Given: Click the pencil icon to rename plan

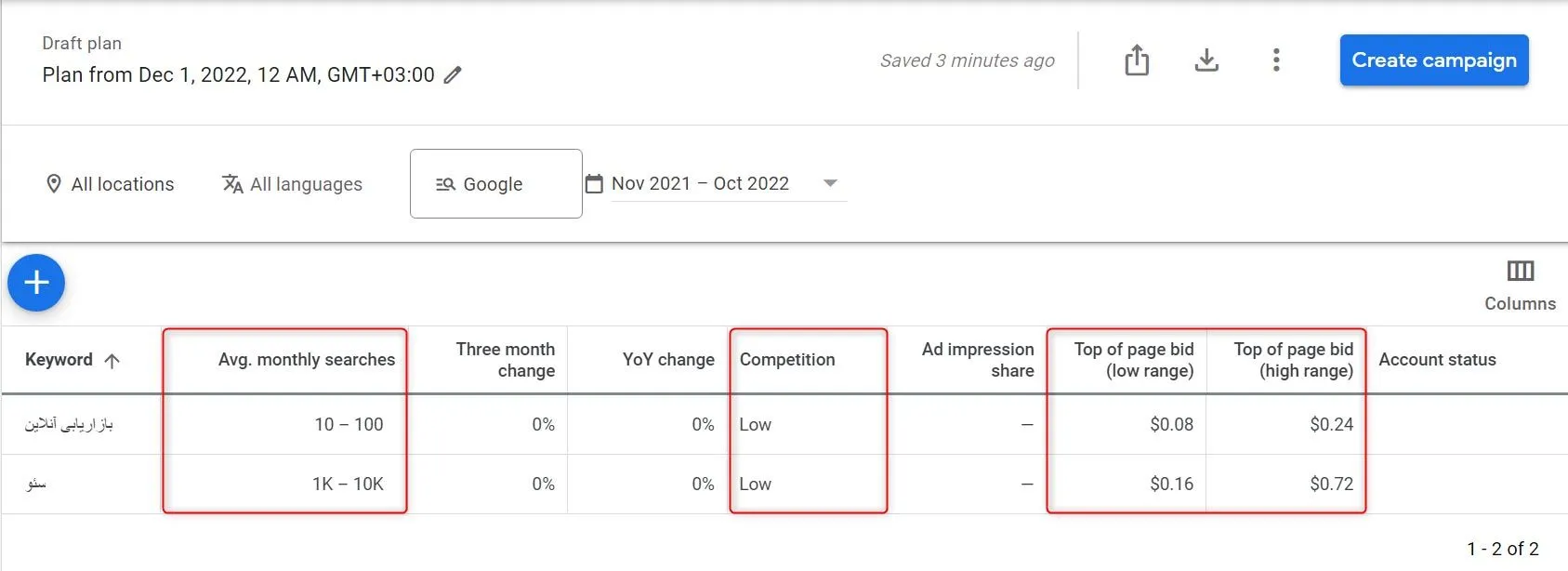Looking at the screenshot, I should click(x=453, y=75).
